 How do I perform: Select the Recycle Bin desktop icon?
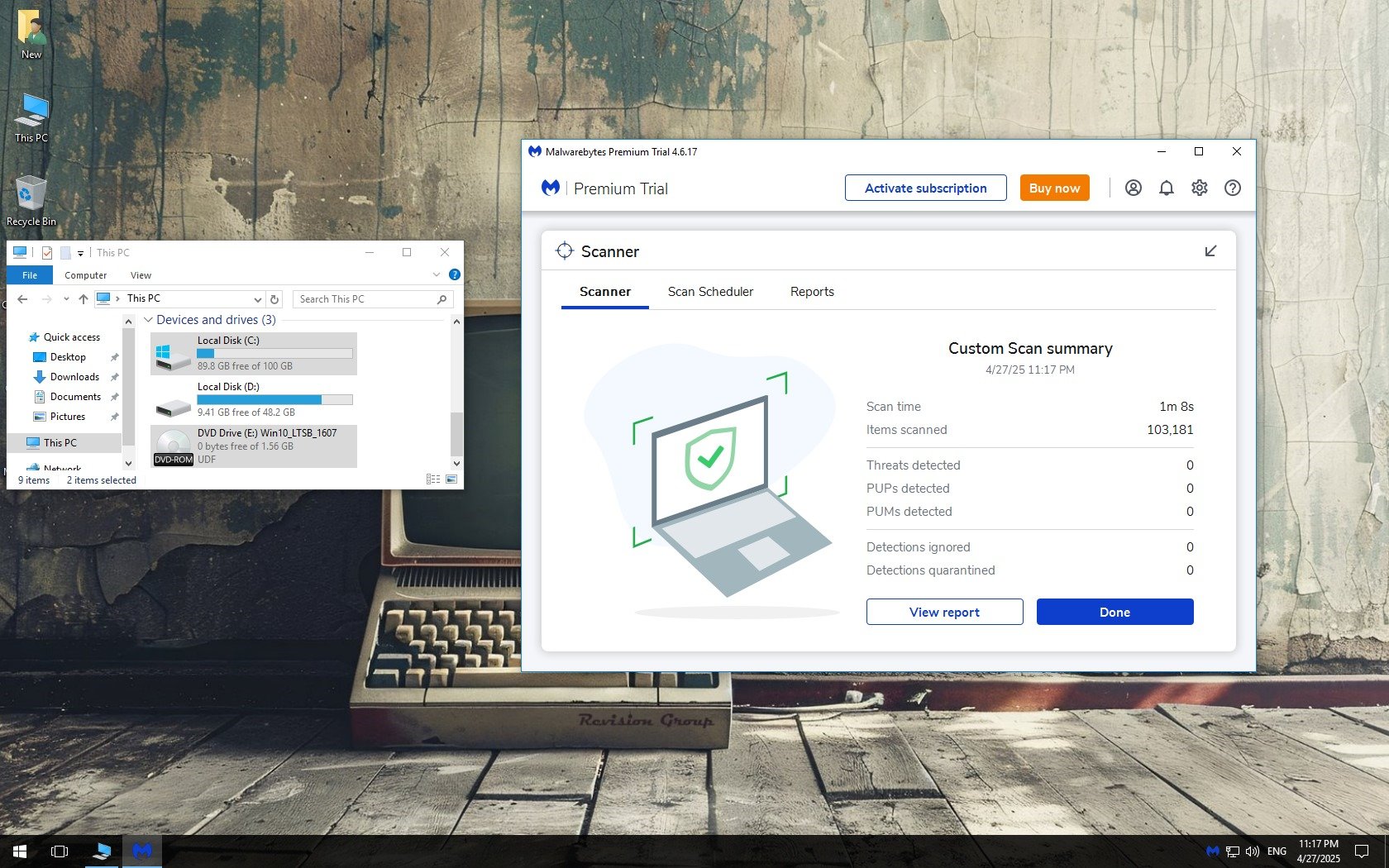(31, 201)
